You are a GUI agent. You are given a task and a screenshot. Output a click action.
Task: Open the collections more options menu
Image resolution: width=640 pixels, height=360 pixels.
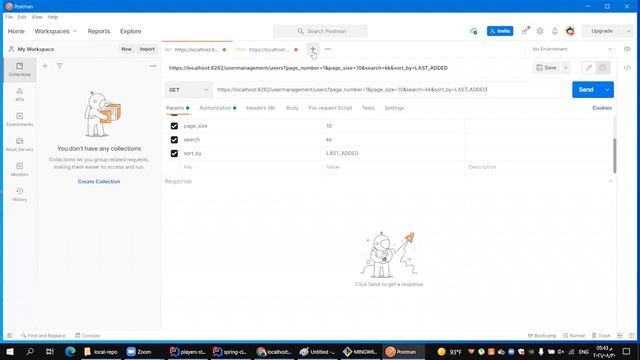[x=153, y=66]
